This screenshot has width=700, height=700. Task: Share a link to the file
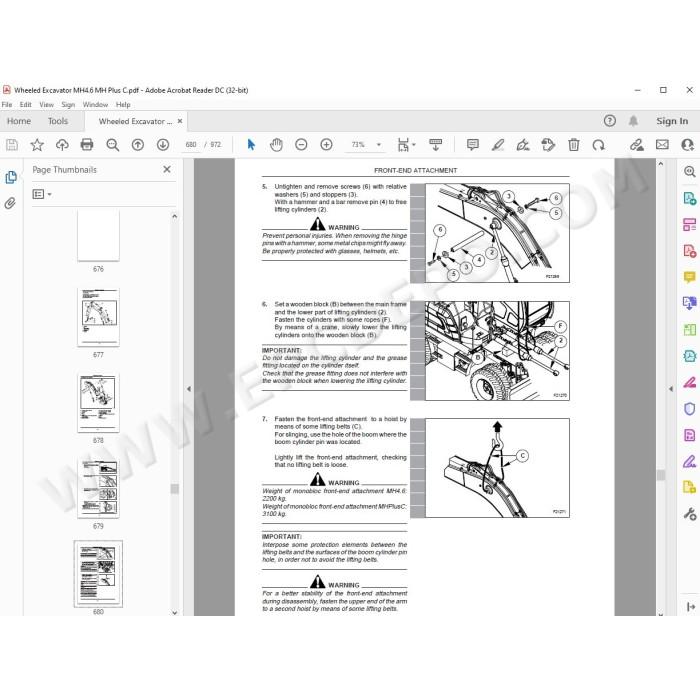point(637,145)
